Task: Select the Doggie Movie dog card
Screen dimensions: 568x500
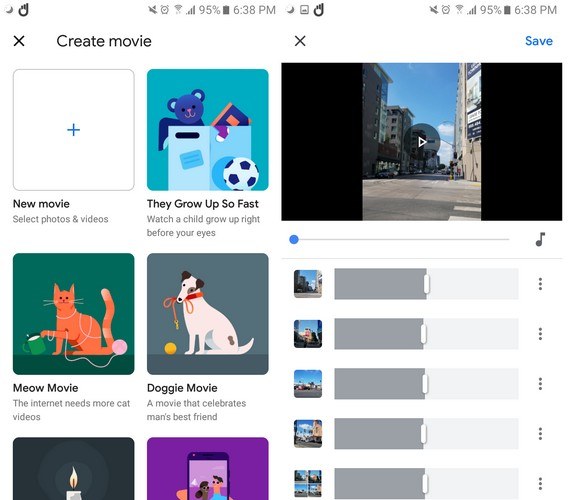Action: pyautogui.click(x=208, y=314)
